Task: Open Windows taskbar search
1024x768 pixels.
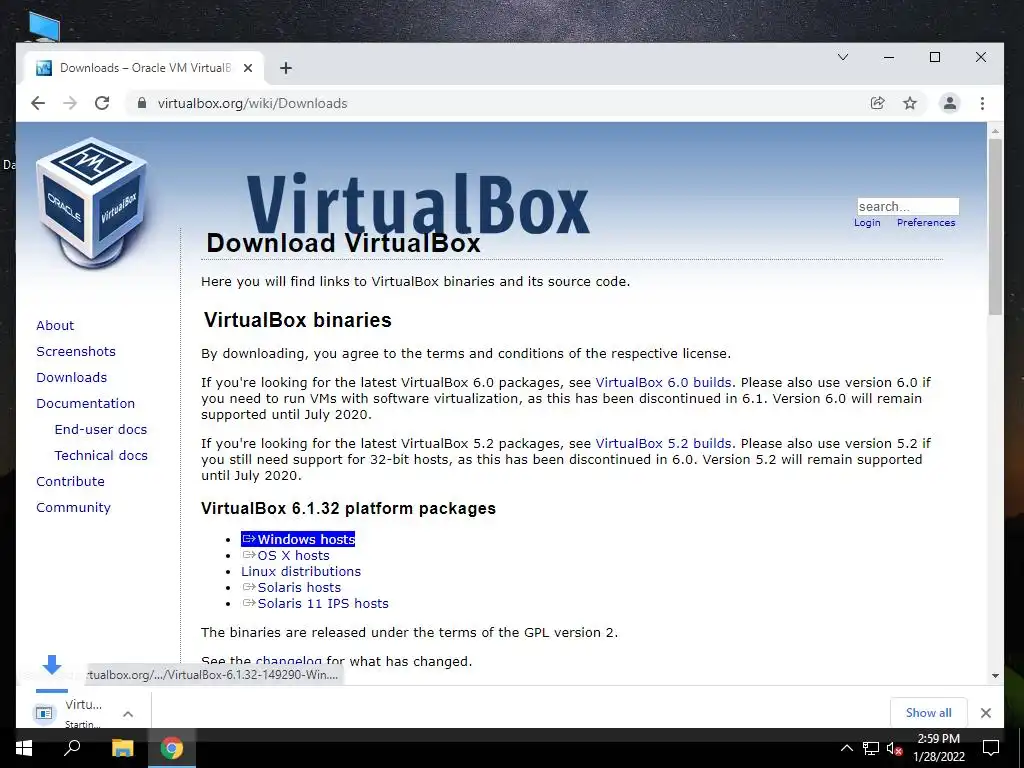Action: (x=72, y=747)
